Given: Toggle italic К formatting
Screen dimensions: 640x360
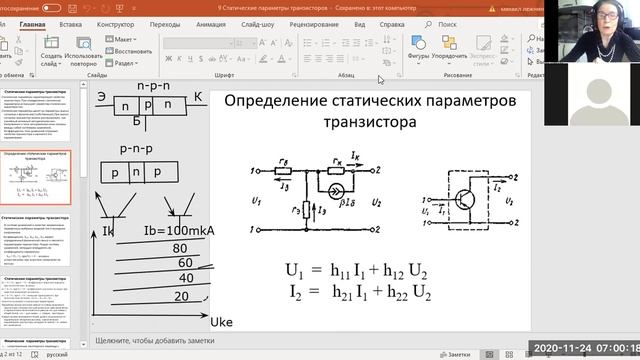Looking at the screenshot, I should pos(179,59).
